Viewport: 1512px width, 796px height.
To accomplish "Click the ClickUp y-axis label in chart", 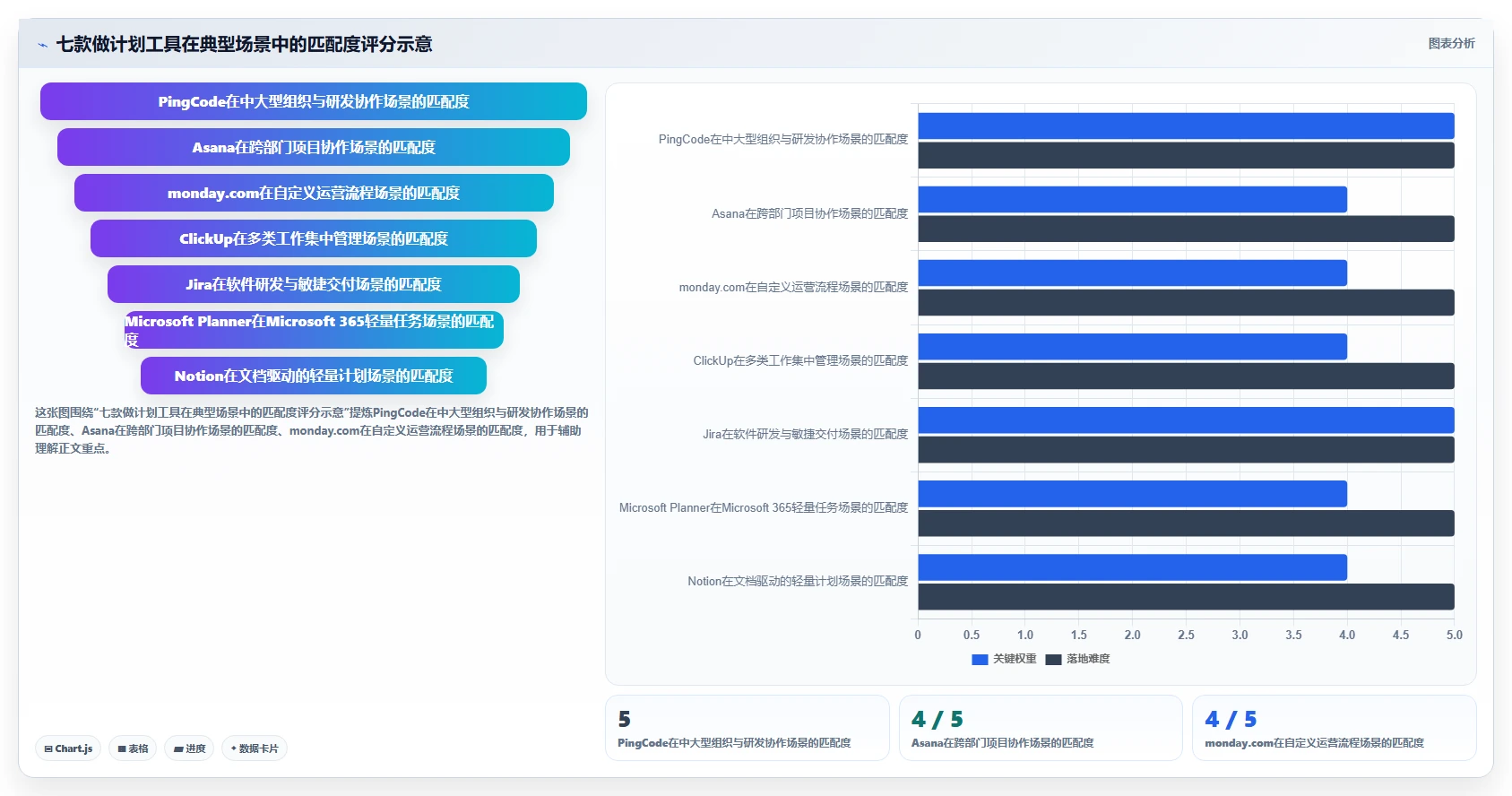I will [x=800, y=360].
